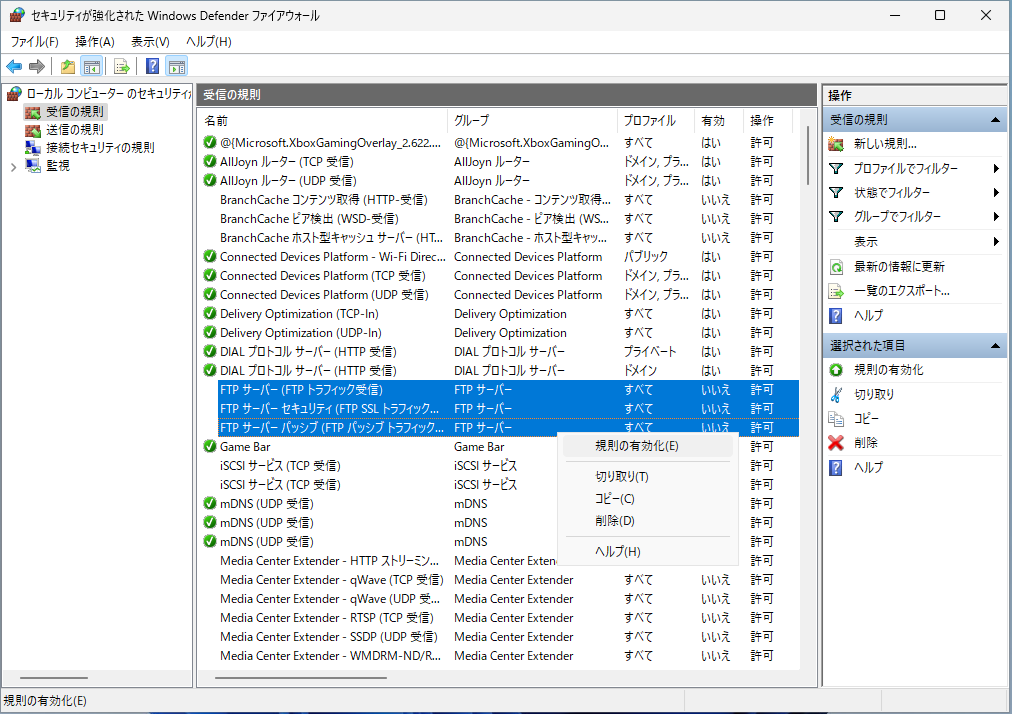Open the 操作(A) menu
Image resolution: width=1012 pixels, height=714 pixels.
click(95, 42)
